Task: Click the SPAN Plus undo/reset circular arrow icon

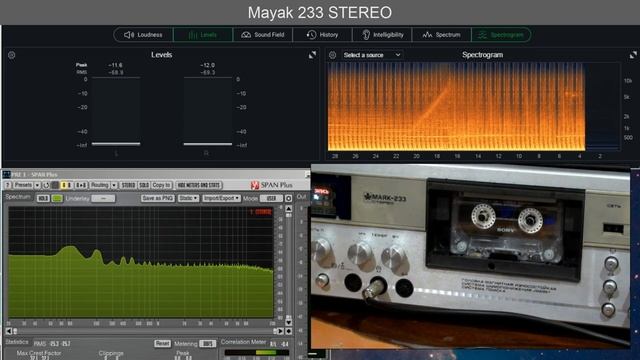Action: [46, 185]
